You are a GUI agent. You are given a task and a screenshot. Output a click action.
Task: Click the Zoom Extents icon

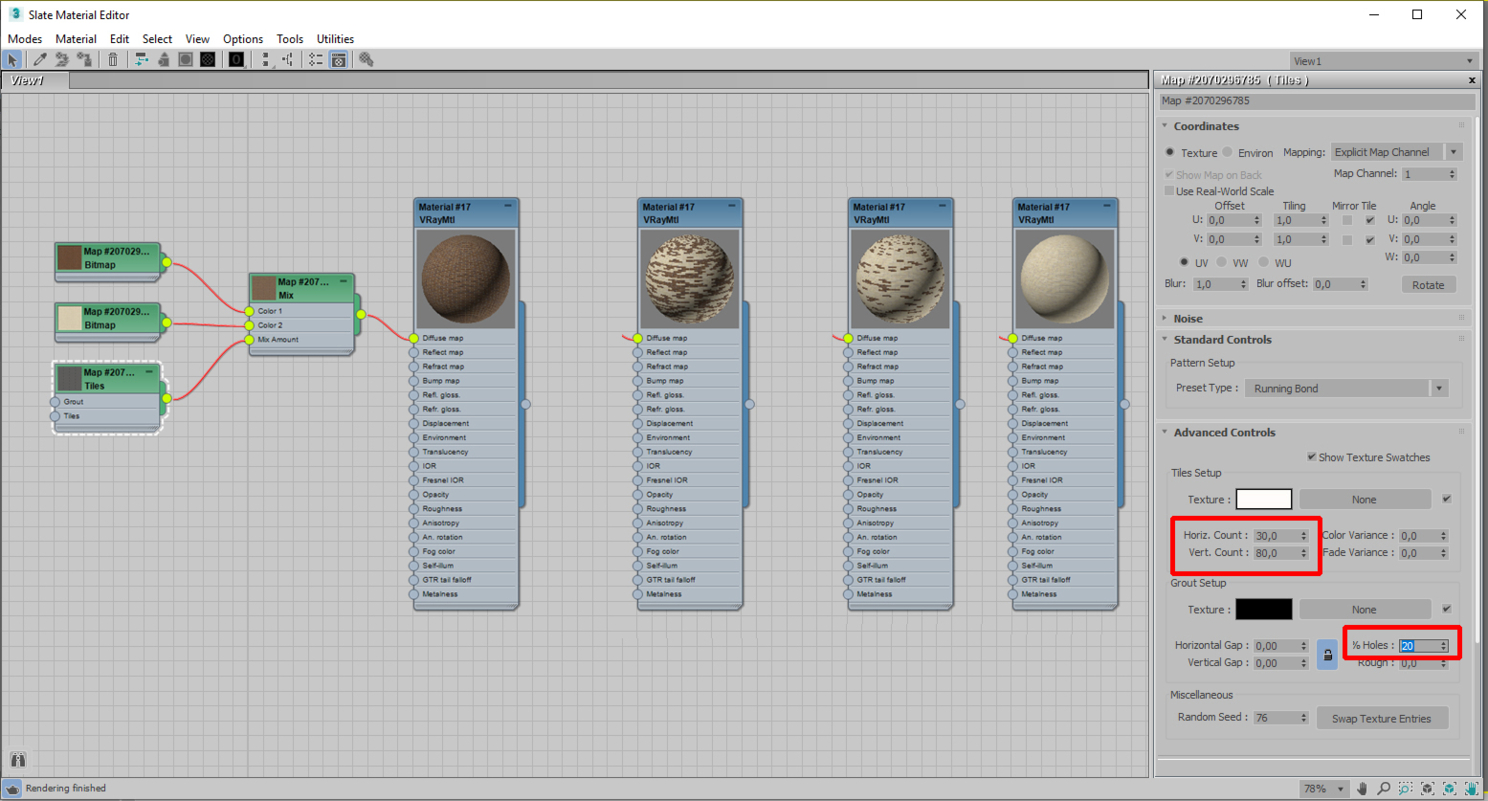[1427, 789]
